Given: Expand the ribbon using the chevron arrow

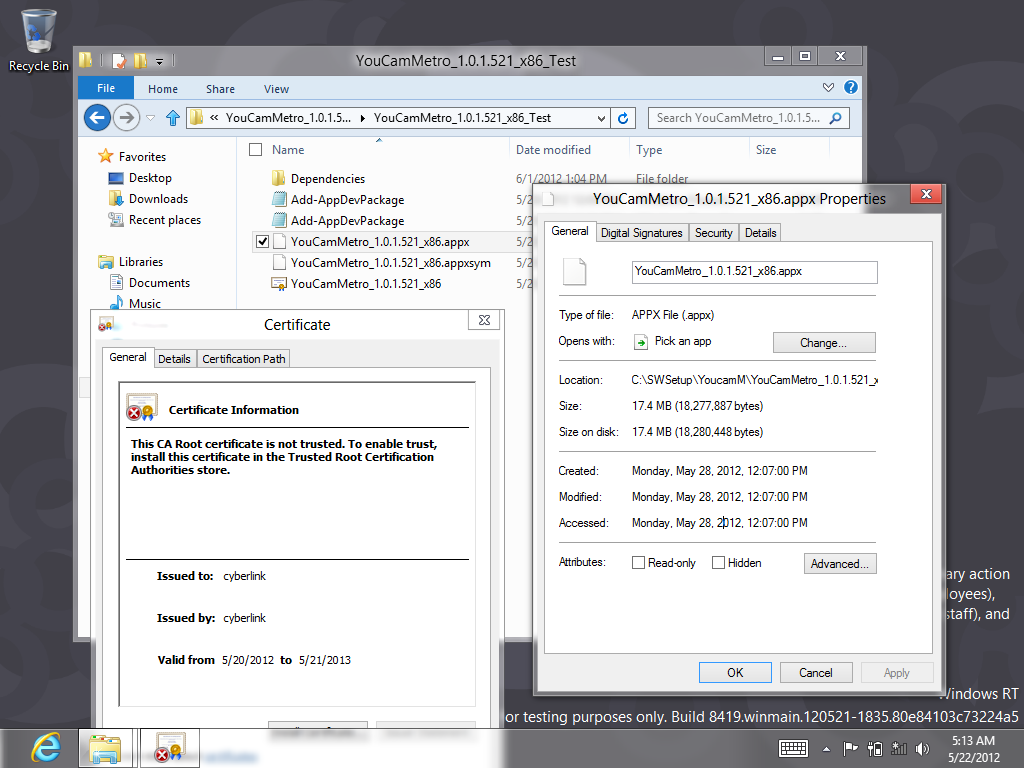Looking at the screenshot, I should (x=828, y=88).
